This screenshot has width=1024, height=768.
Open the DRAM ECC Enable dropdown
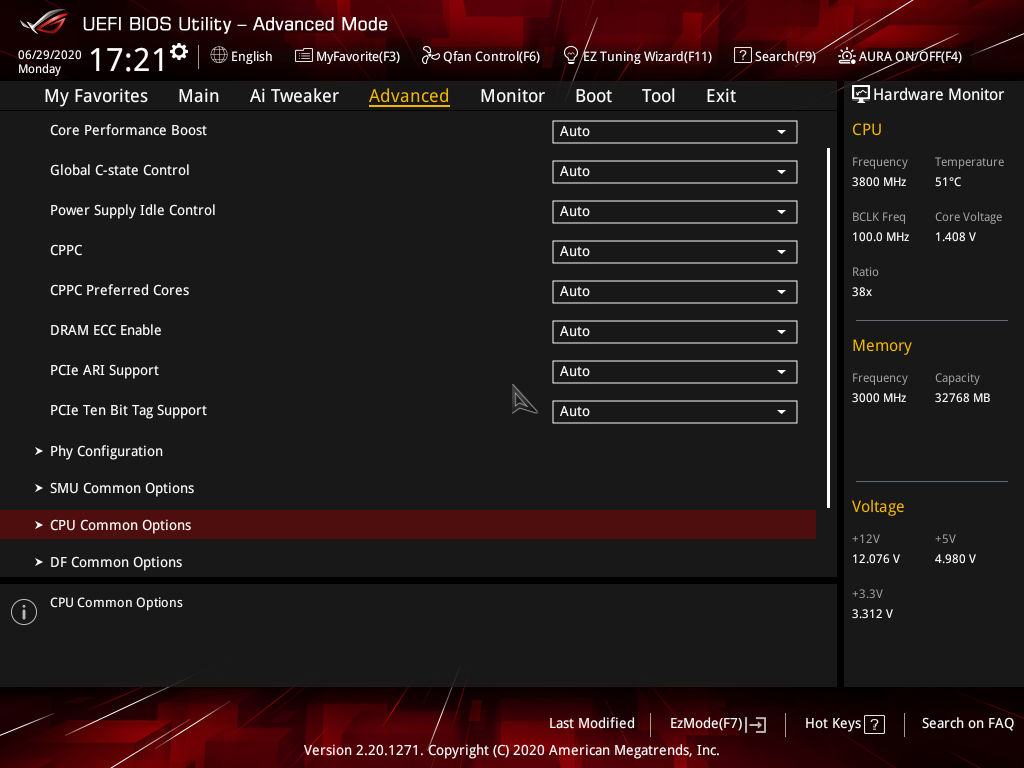[675, 332]
